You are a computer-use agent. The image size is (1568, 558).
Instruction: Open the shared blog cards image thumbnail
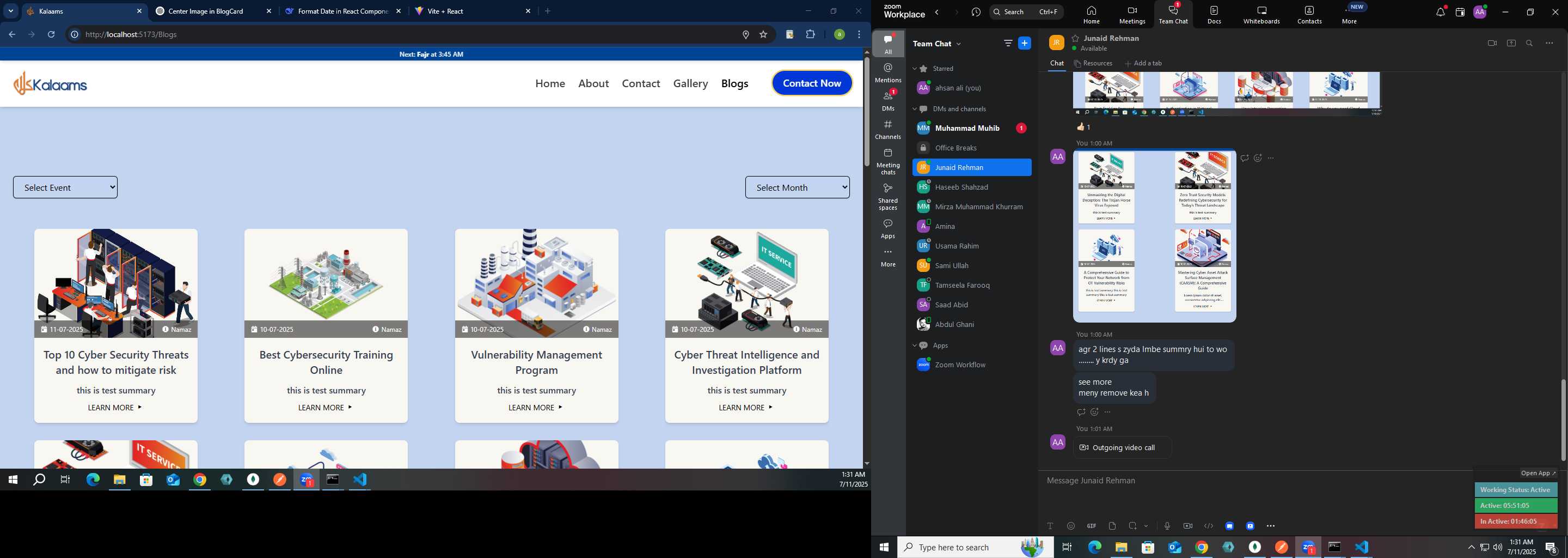(1155, 236)
